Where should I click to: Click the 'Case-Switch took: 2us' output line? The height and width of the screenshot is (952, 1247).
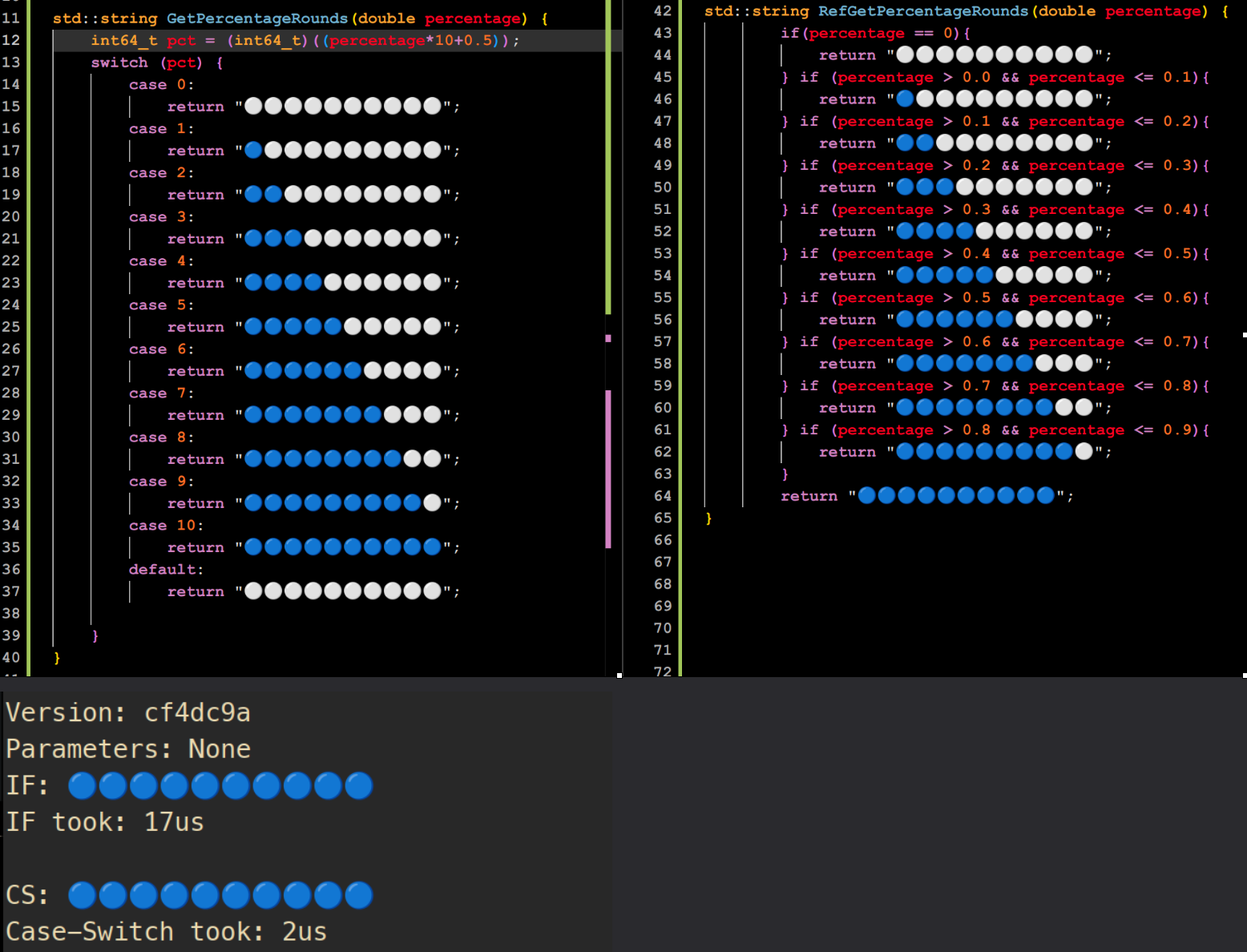coord(166,932)
